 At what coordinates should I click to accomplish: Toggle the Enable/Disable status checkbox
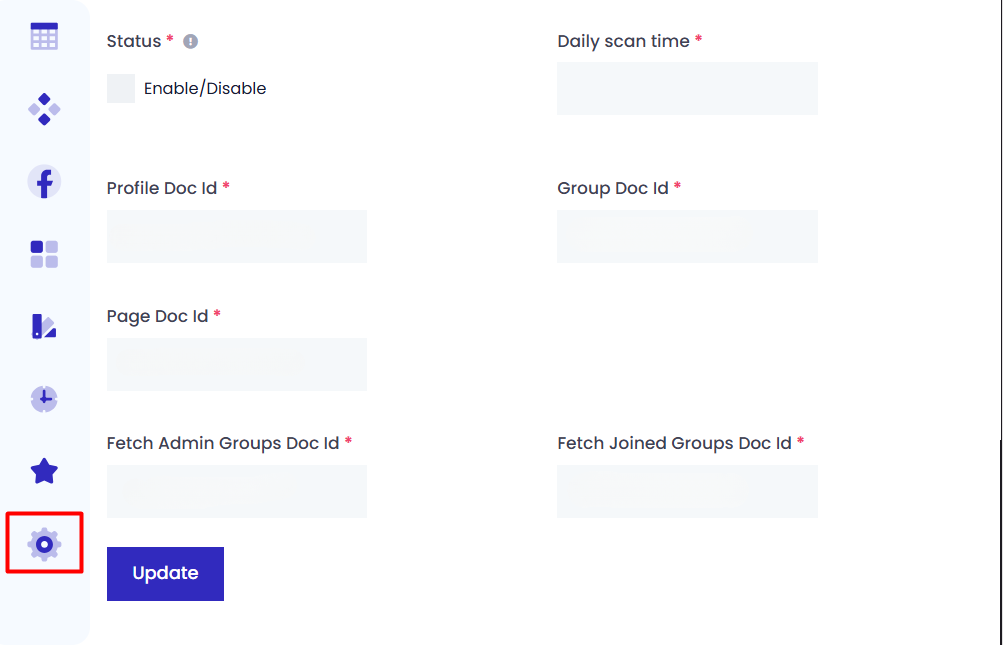(121, 88)
